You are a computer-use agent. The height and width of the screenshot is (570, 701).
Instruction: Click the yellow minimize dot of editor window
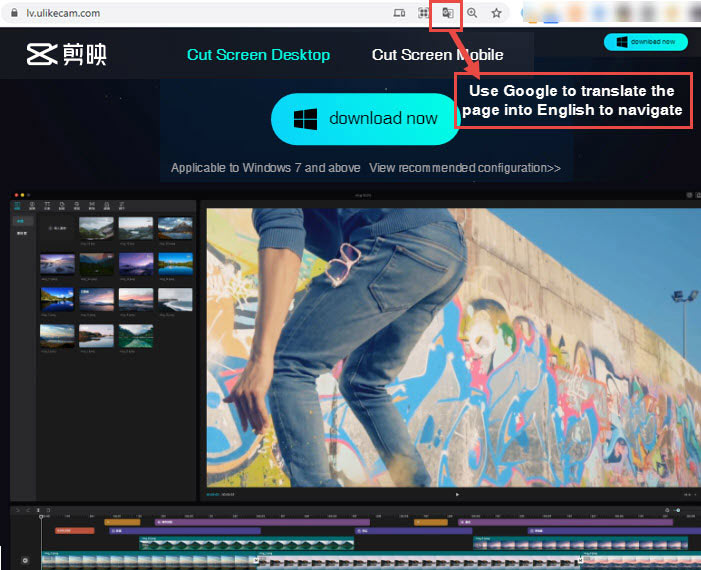pyautogui.click(x=22, y=195)
